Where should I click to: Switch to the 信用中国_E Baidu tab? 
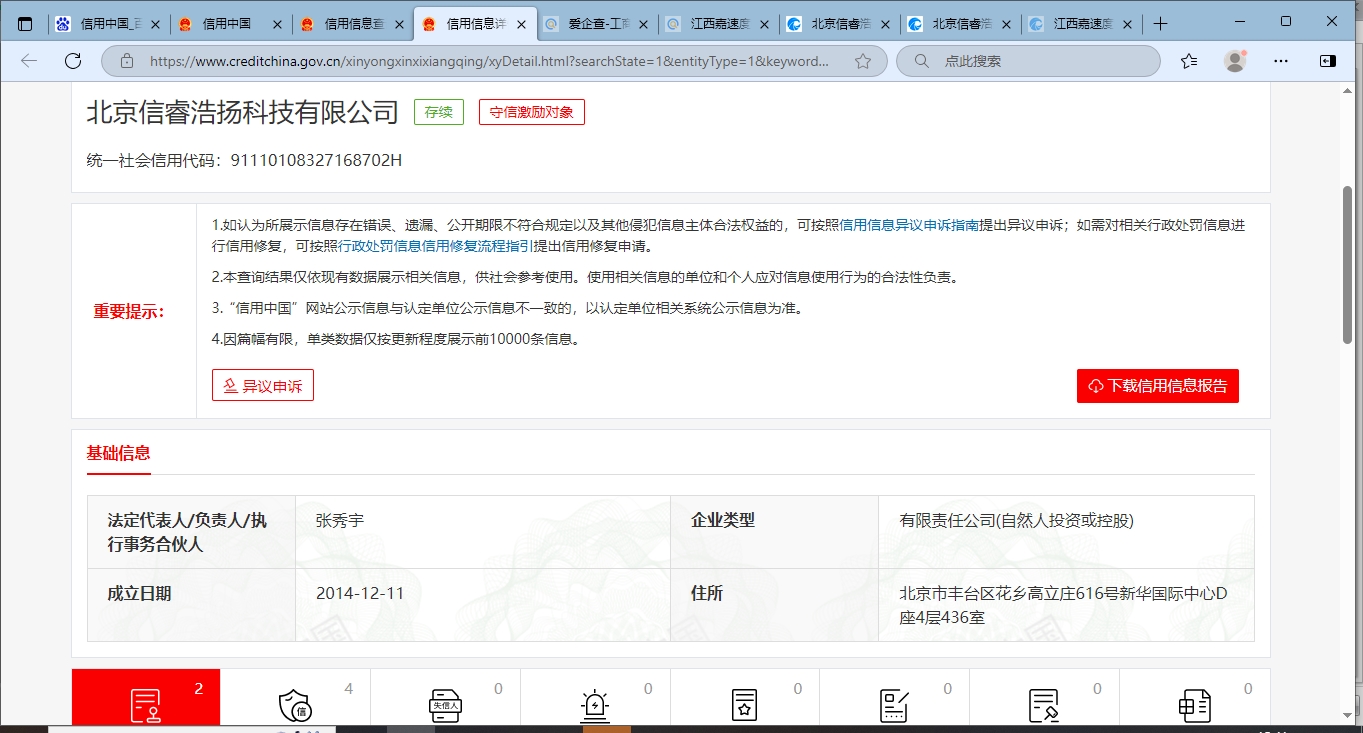[x=108, y=24]
